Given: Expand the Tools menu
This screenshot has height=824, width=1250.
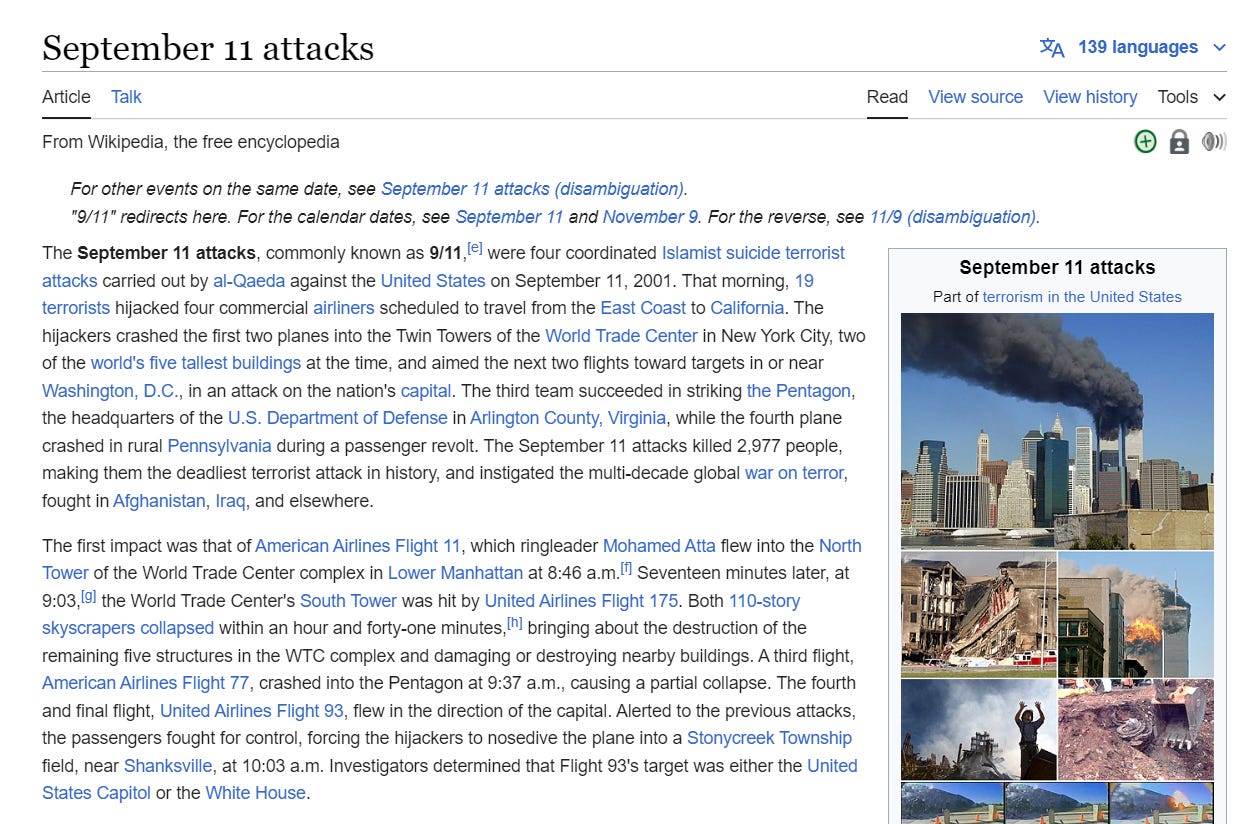Looking at the screenshot, I should tap(1191, 97).
